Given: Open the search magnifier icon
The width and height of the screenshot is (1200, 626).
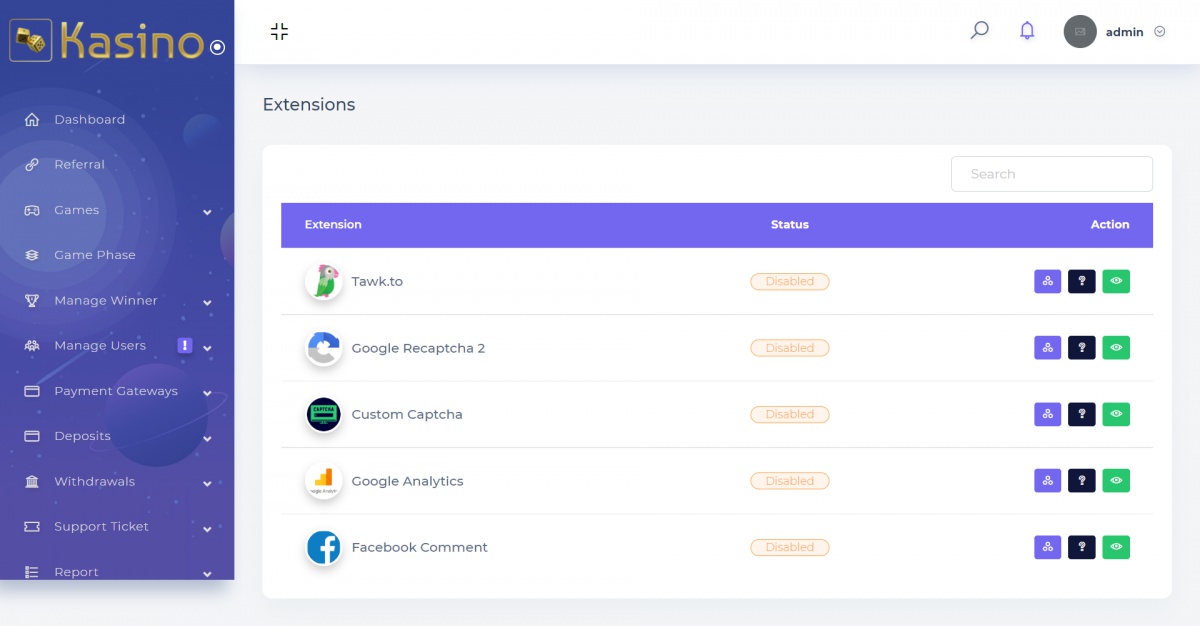Looking at the screenshot, I should pos(979,31).
